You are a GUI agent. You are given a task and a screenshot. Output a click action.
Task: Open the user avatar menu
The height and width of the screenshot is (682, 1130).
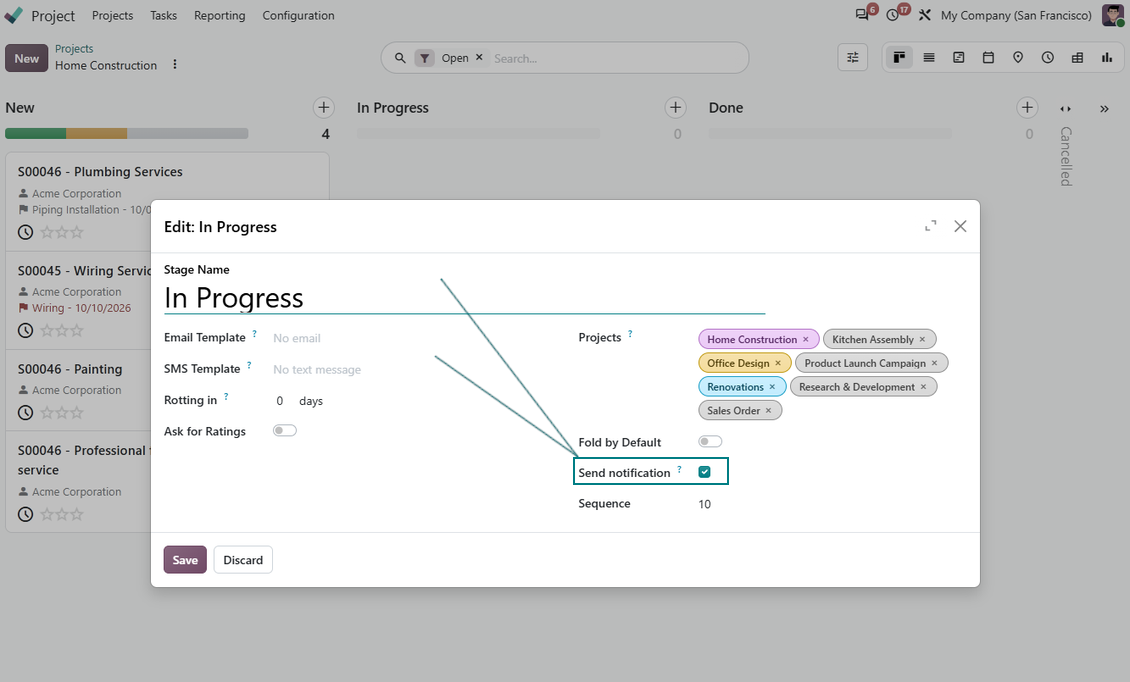tap(1112, 15)
